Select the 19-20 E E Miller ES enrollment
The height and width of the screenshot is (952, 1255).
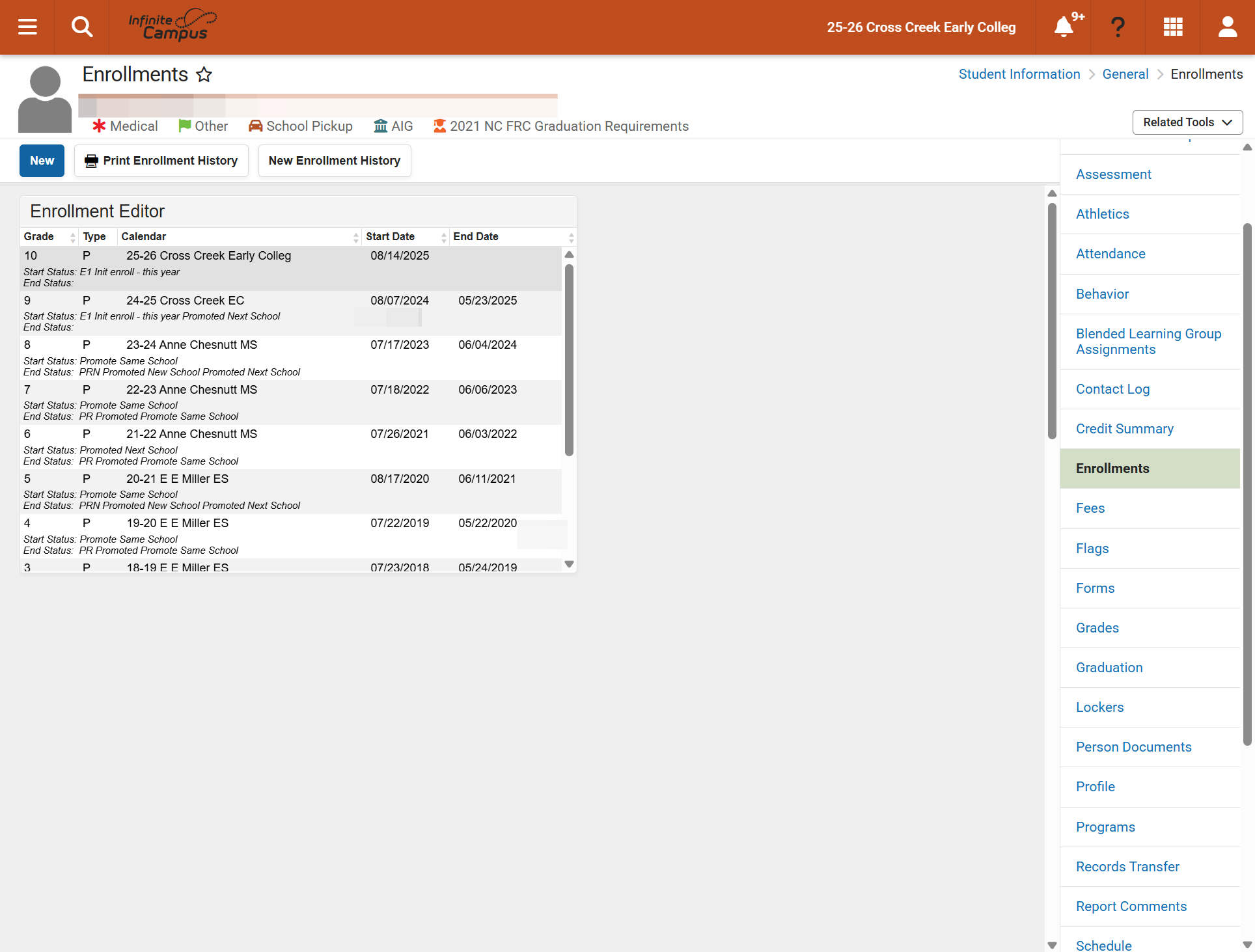click(x=291, y=536)
